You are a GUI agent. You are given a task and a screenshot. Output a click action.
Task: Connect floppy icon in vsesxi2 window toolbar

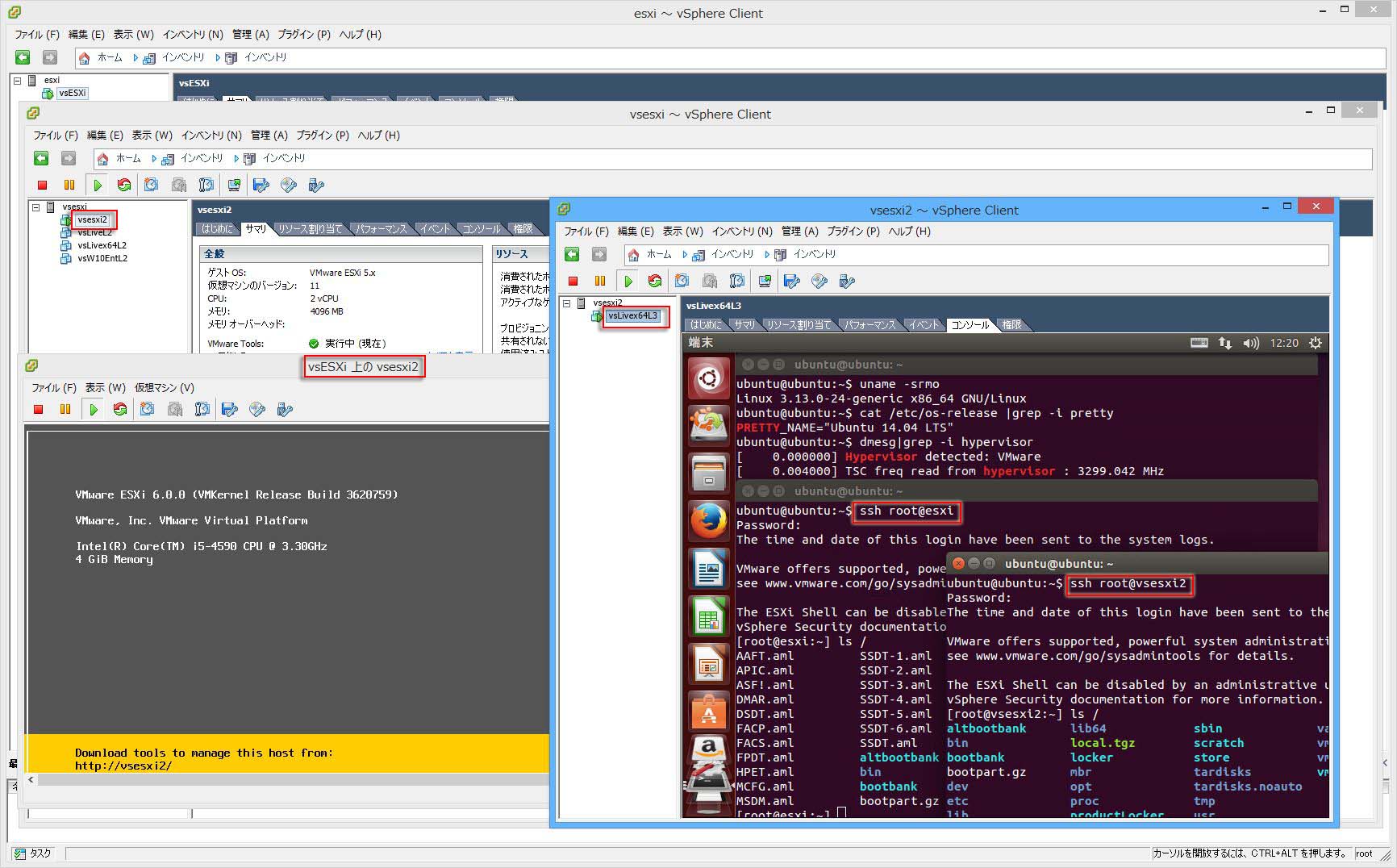click(792, 281)
